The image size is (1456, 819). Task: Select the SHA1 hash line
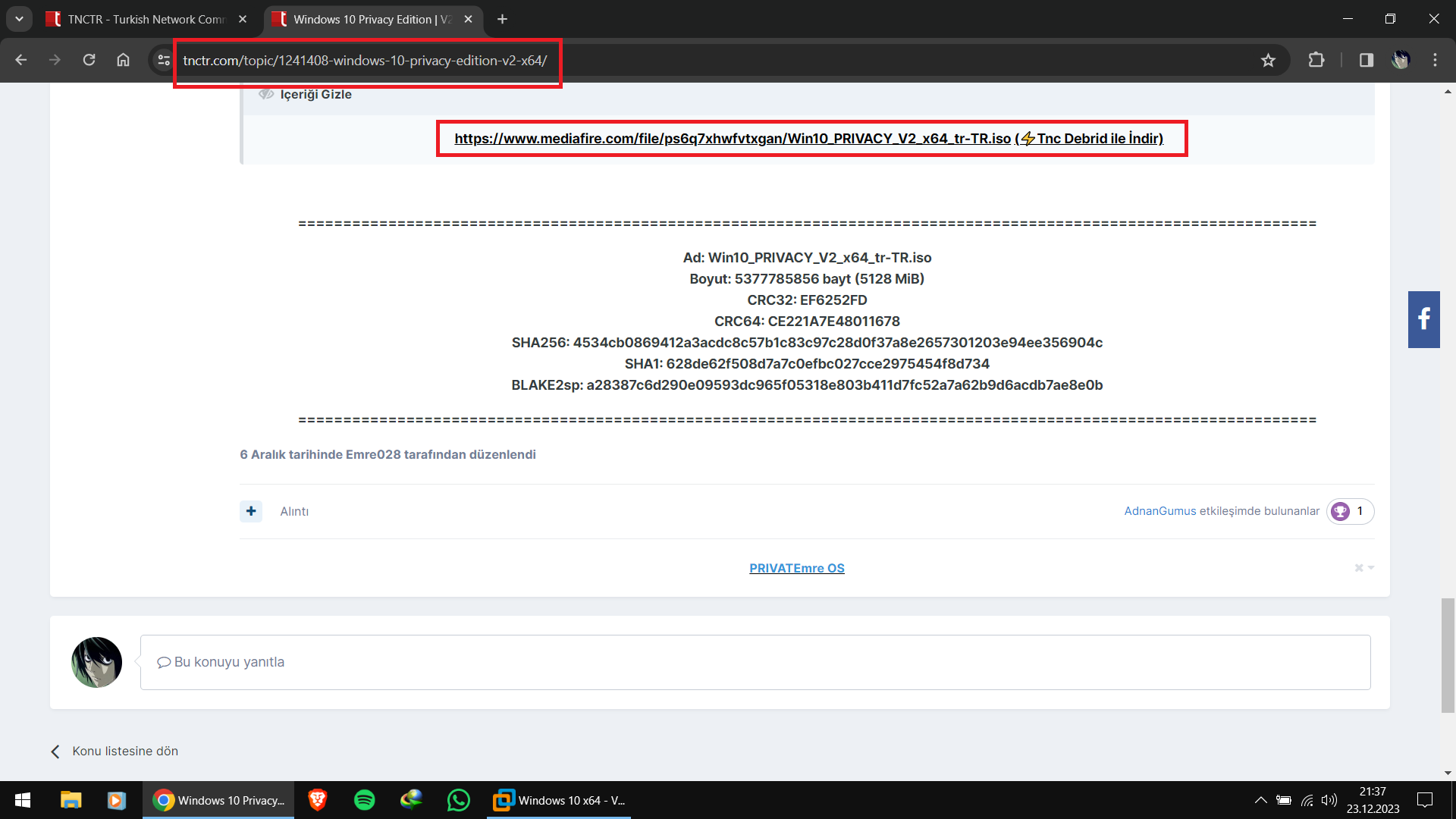pyautogui.click(x=807, y=364)
